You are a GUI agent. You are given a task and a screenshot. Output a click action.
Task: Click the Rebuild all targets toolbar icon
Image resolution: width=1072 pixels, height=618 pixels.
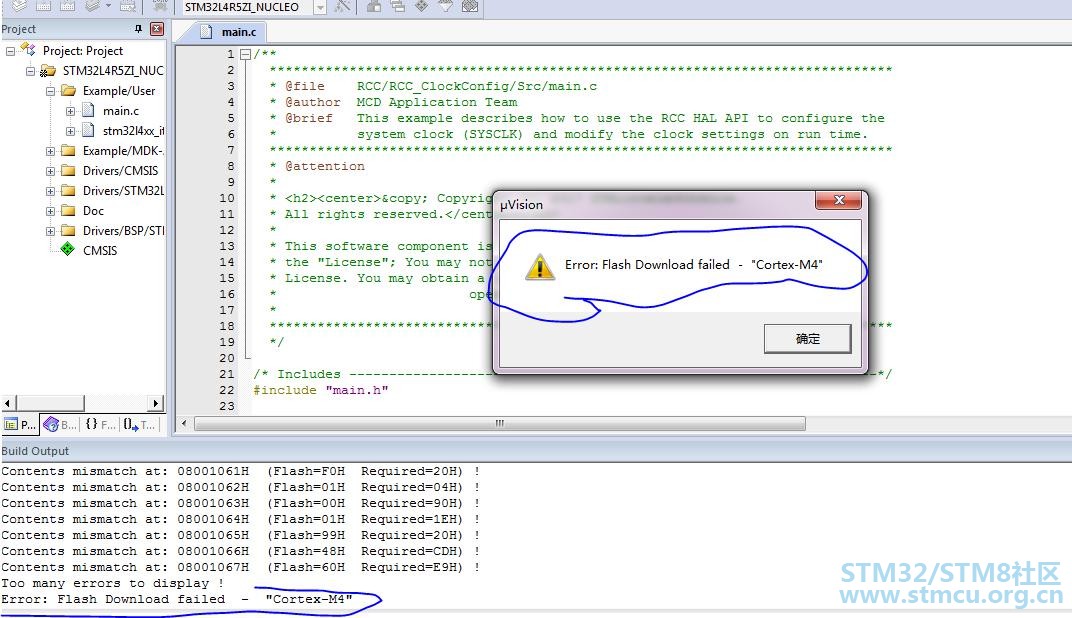67,6
